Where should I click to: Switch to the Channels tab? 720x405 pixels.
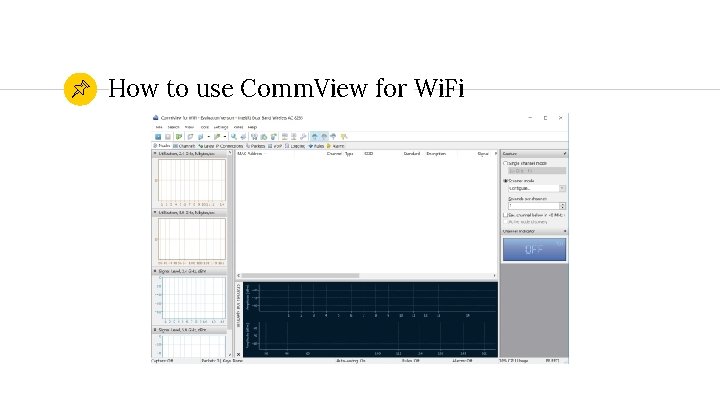click(x=184, y=146)
